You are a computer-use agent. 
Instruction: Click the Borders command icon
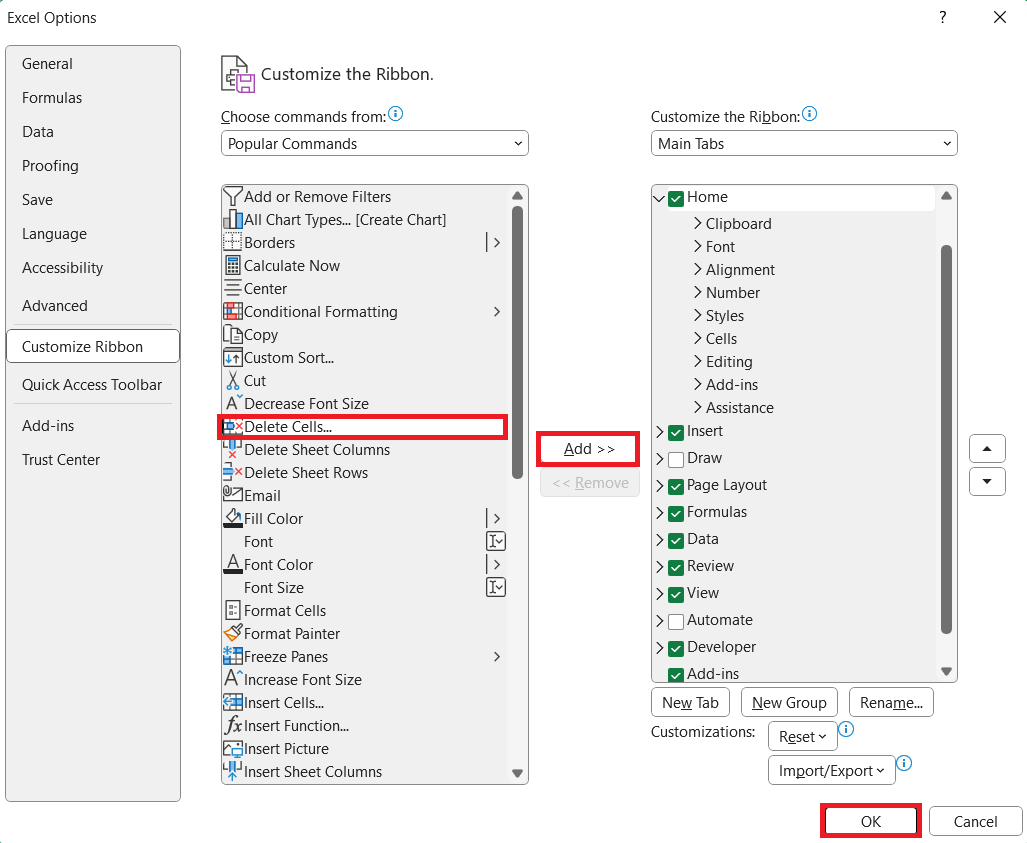(x=233, y=242)
